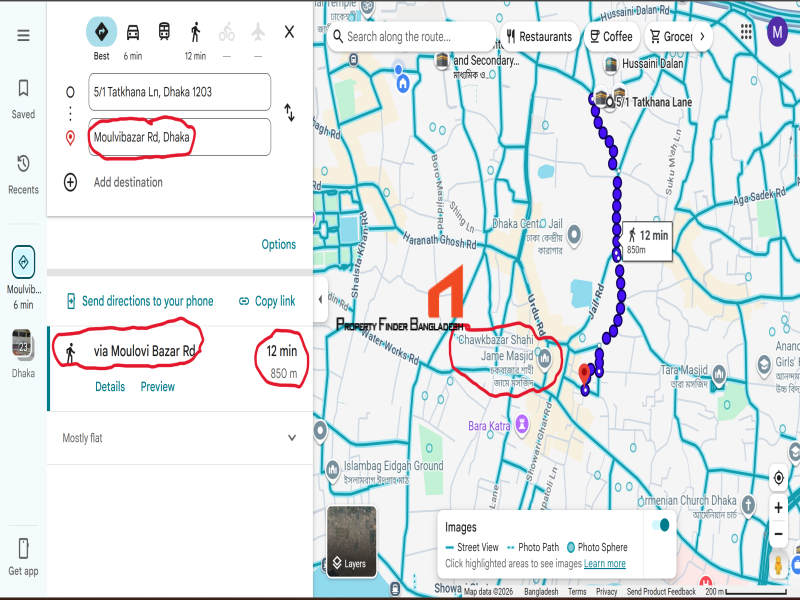800x600 pixels.
Task: Show more category chips arrow
Action: click(702, 36)
